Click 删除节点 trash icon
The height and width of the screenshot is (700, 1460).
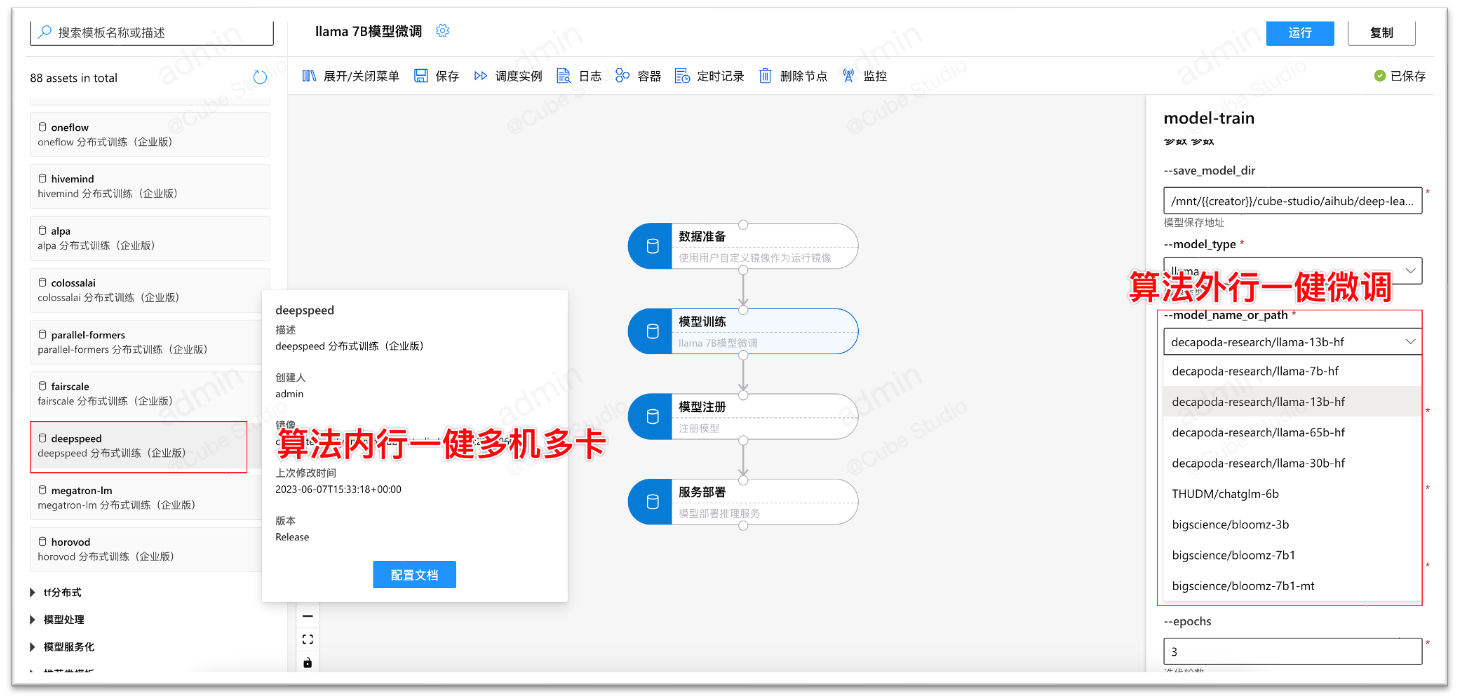765,76
